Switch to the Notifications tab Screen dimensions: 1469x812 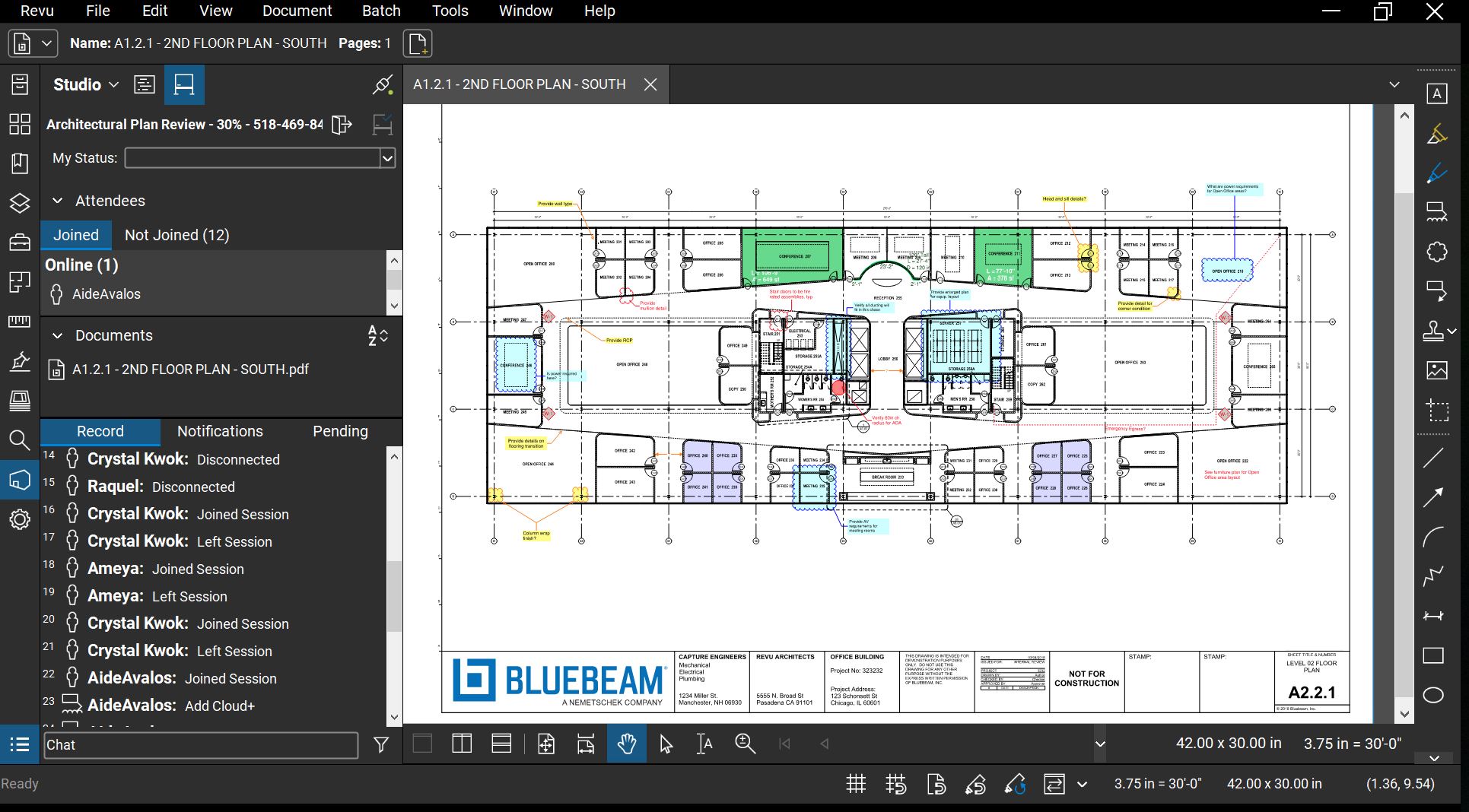pyautogui.click(x=219, y=431)
